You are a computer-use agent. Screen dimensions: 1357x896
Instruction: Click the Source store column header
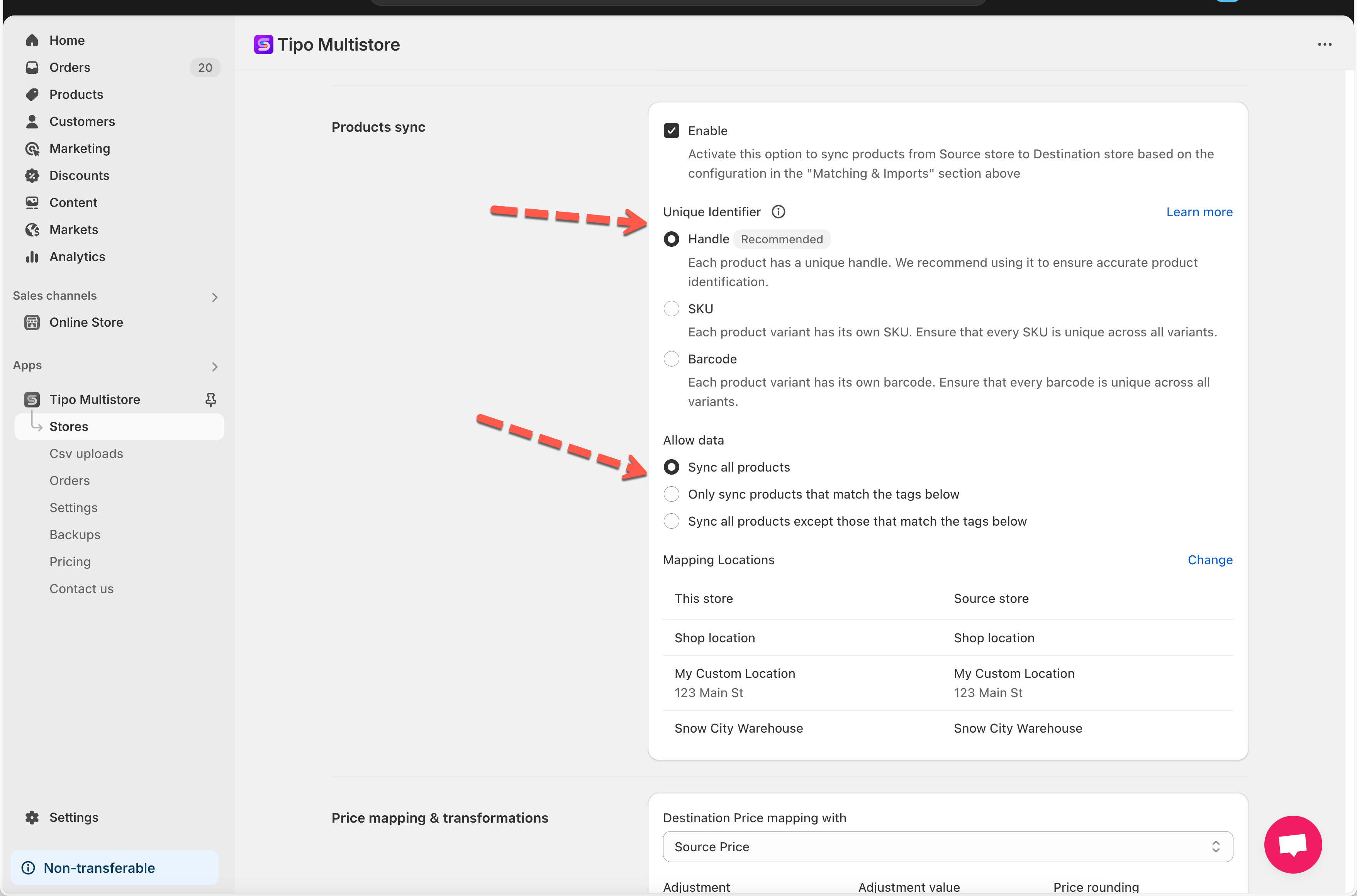(991, 598)
